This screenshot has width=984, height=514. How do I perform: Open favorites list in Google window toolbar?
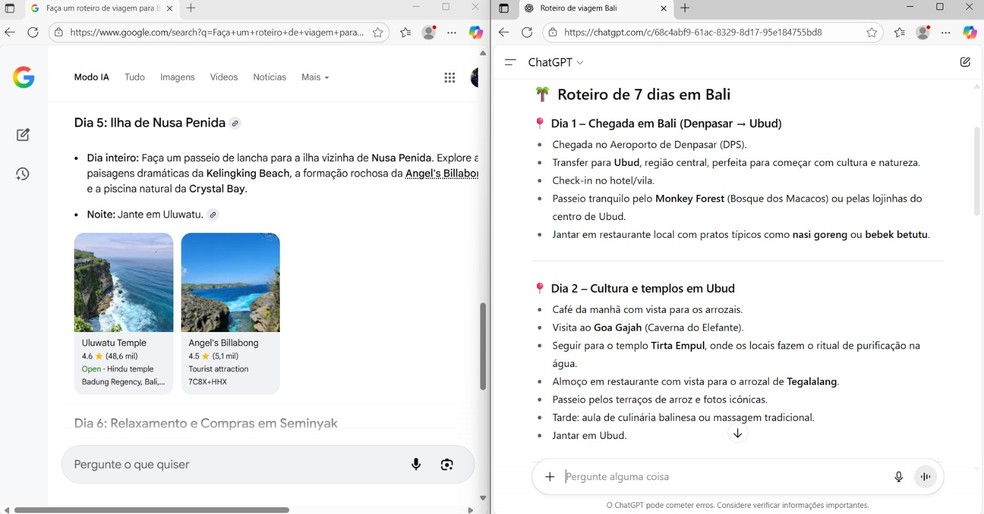[406, 33]
